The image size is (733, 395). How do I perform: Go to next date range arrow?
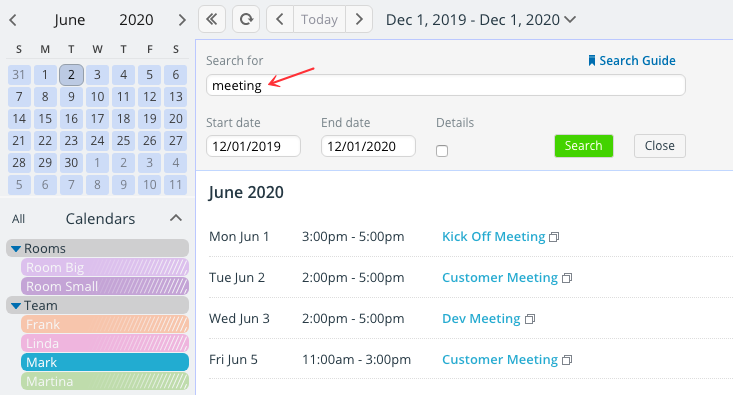359,19
